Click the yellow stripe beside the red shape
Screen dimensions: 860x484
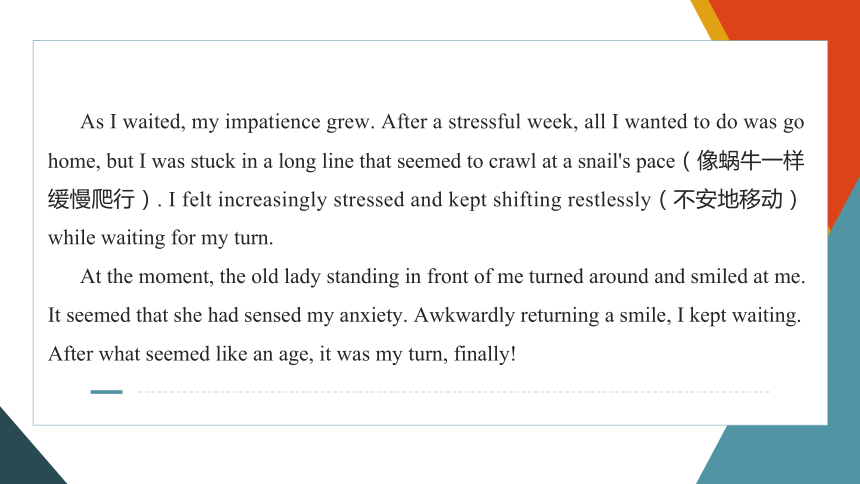(709, 19)
